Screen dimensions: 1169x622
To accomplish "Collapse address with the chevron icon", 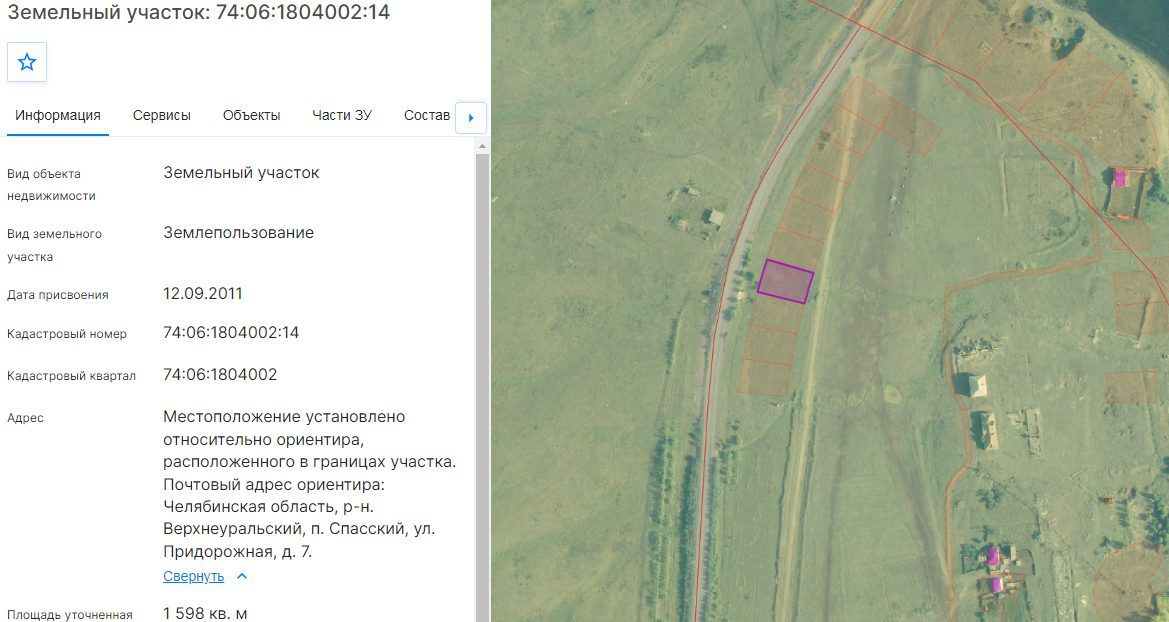I will (242, 576).
